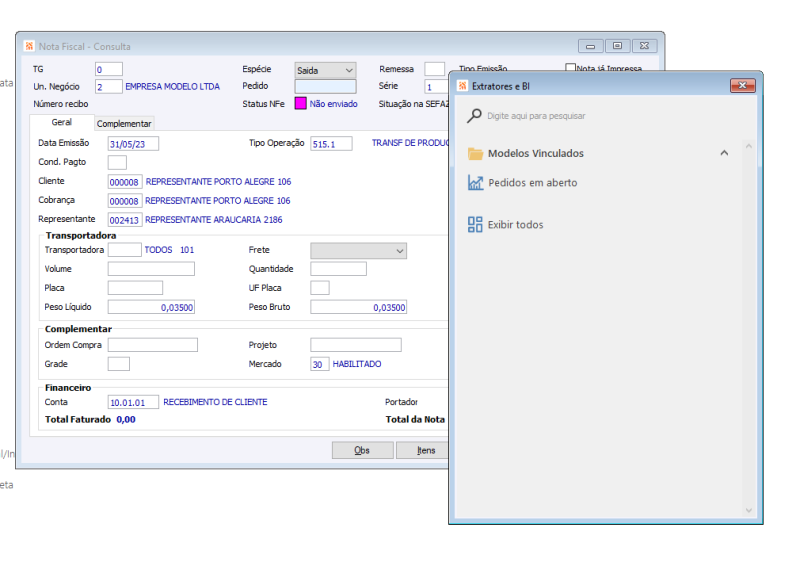This screenshot has height=570, width=800.
Task: Open the Pedidos em aberto chart icon
Action: [x=476, y=182]
